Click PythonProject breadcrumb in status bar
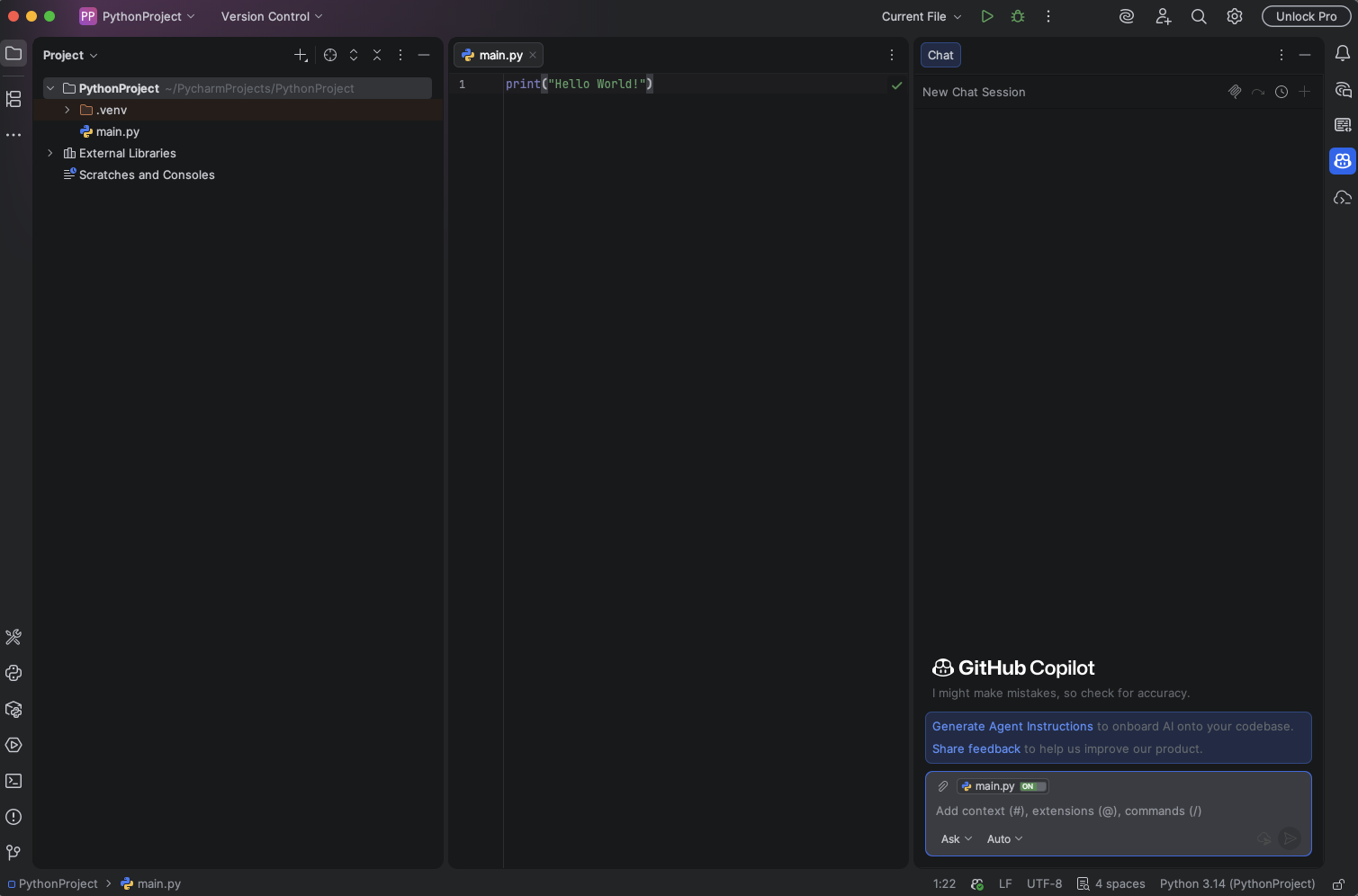This screenshot has height=896, width=1358. 52,884
